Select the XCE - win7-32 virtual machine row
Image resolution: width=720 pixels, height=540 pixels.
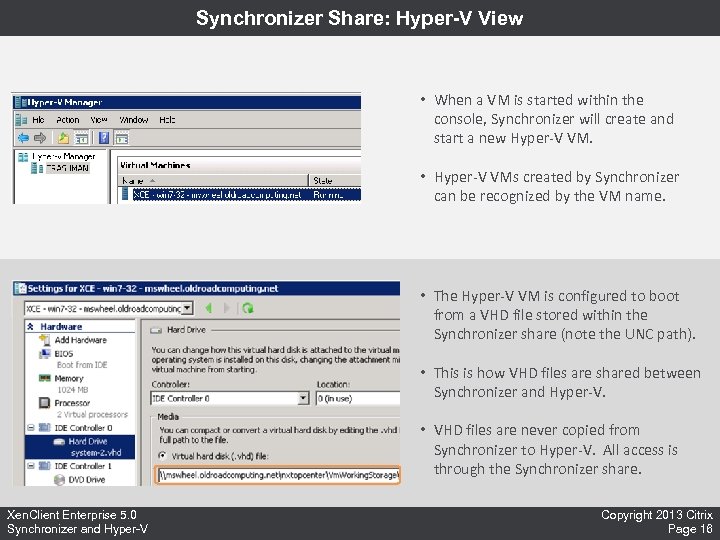click(x=240, y=195)
